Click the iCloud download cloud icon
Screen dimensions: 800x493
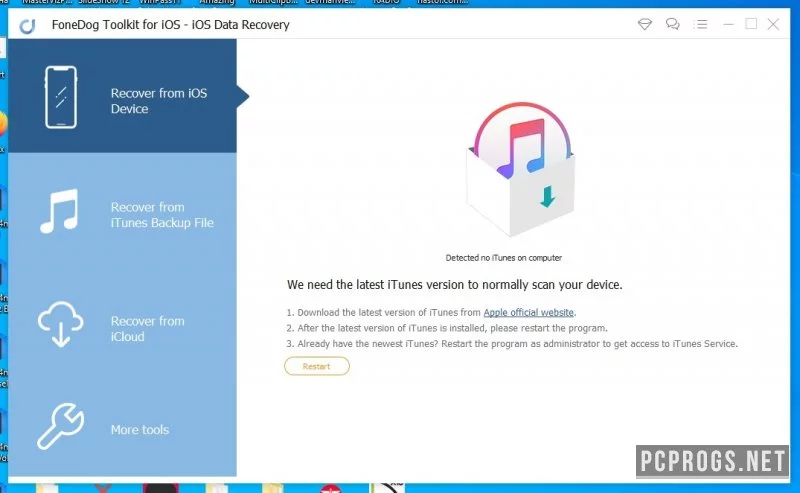60,324
